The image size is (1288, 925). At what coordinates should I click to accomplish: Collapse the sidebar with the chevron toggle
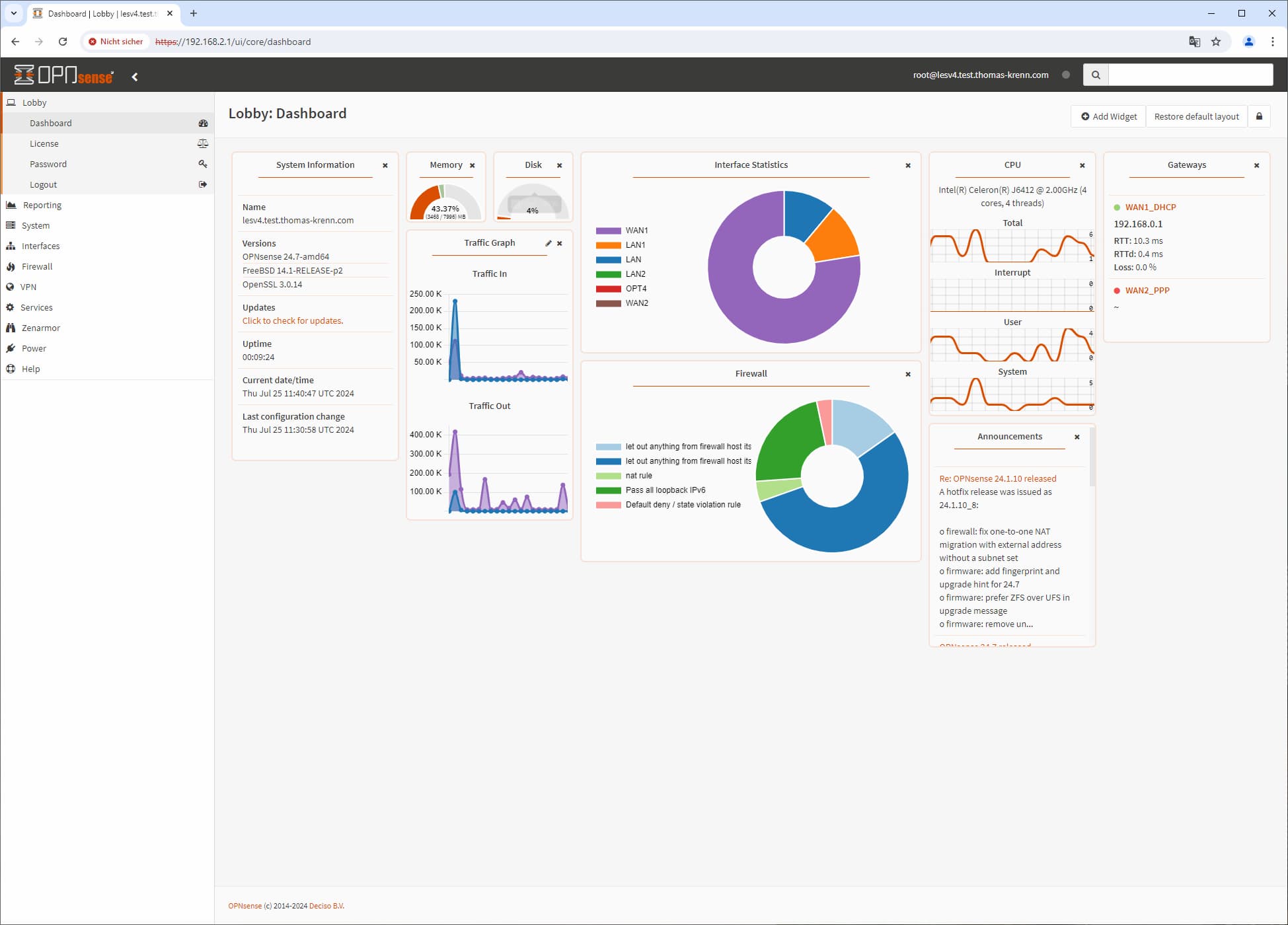(x=135, y=77)
